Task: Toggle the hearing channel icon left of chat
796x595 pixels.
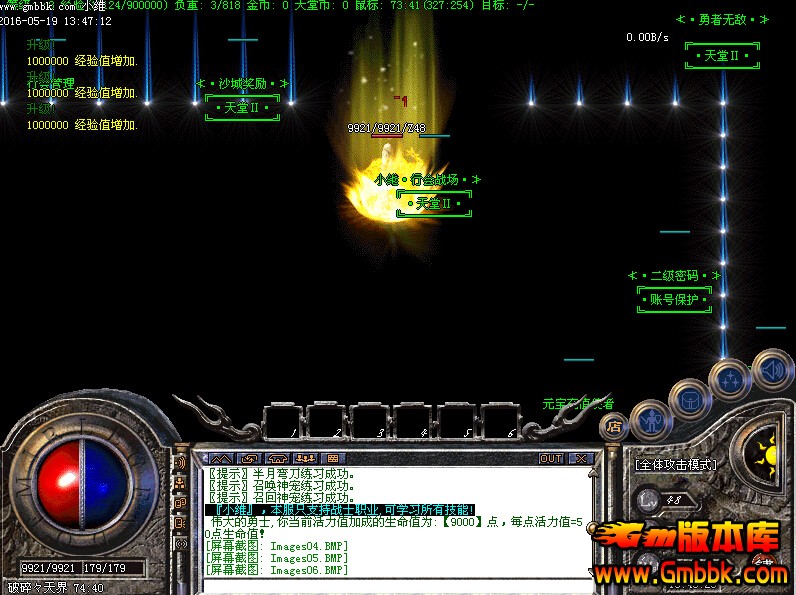Action: [180, 463]
